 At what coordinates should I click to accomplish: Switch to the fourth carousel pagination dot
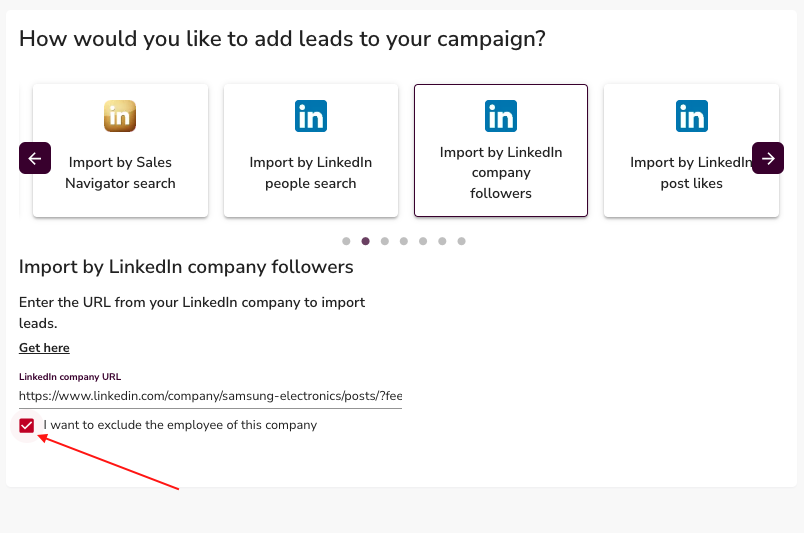[x=404, y=241]
